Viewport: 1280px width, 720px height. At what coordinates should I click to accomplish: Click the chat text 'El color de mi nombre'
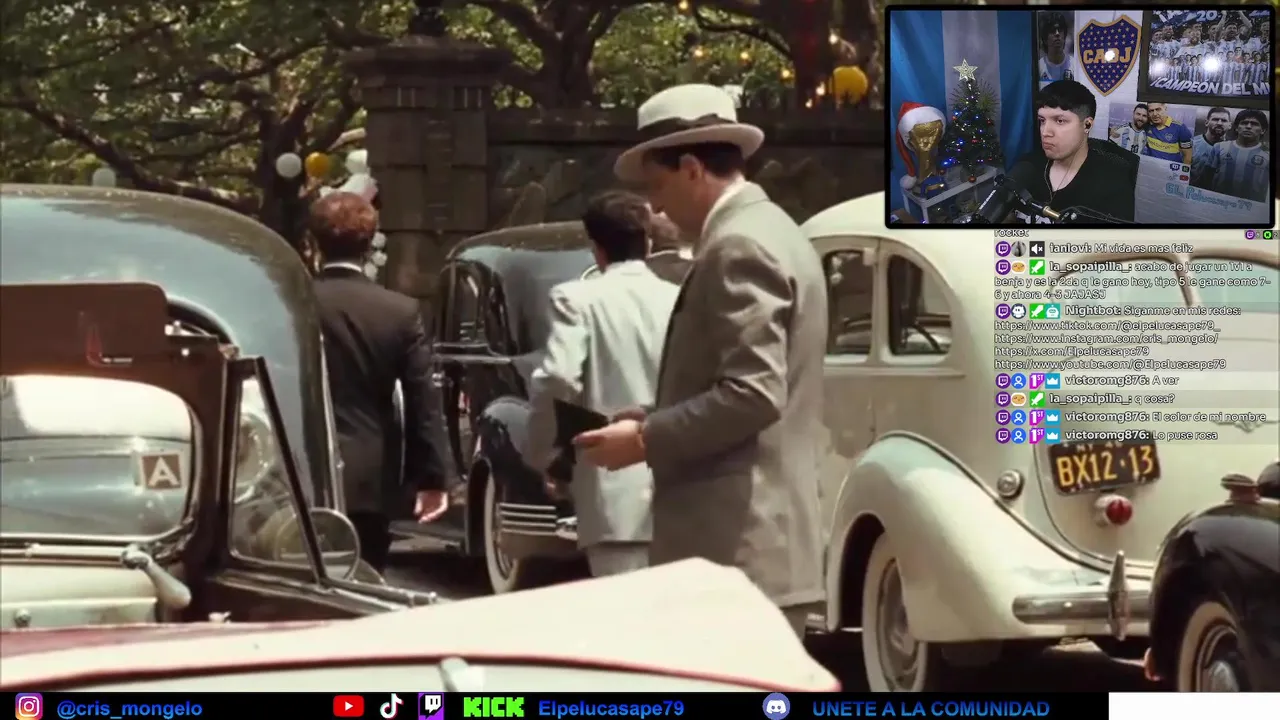(1209, 417)
